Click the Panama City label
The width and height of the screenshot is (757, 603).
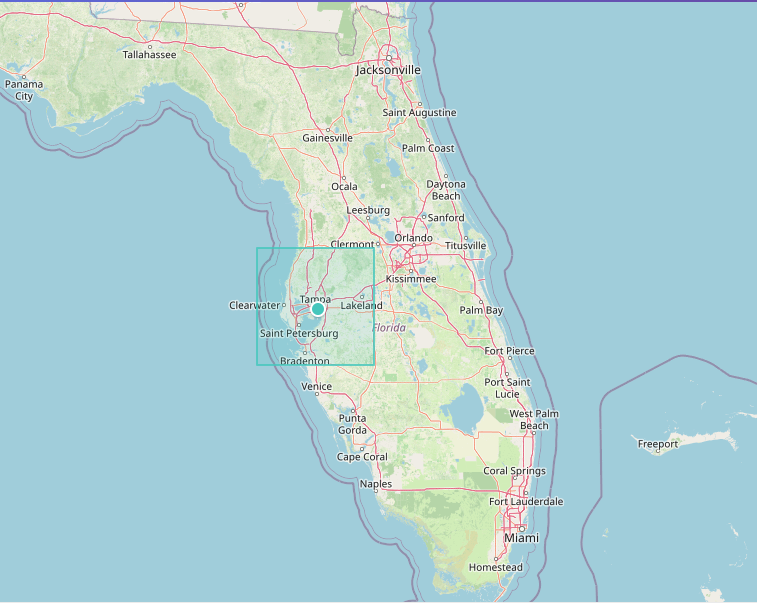[24, 90]
